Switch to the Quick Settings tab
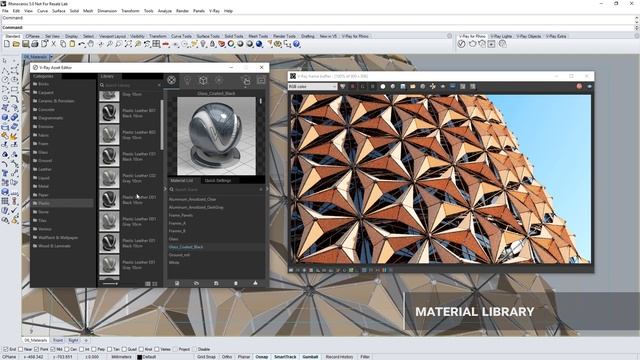Image resolution: width=640 pixels, height=360 pixels. [x=218, y=180]
